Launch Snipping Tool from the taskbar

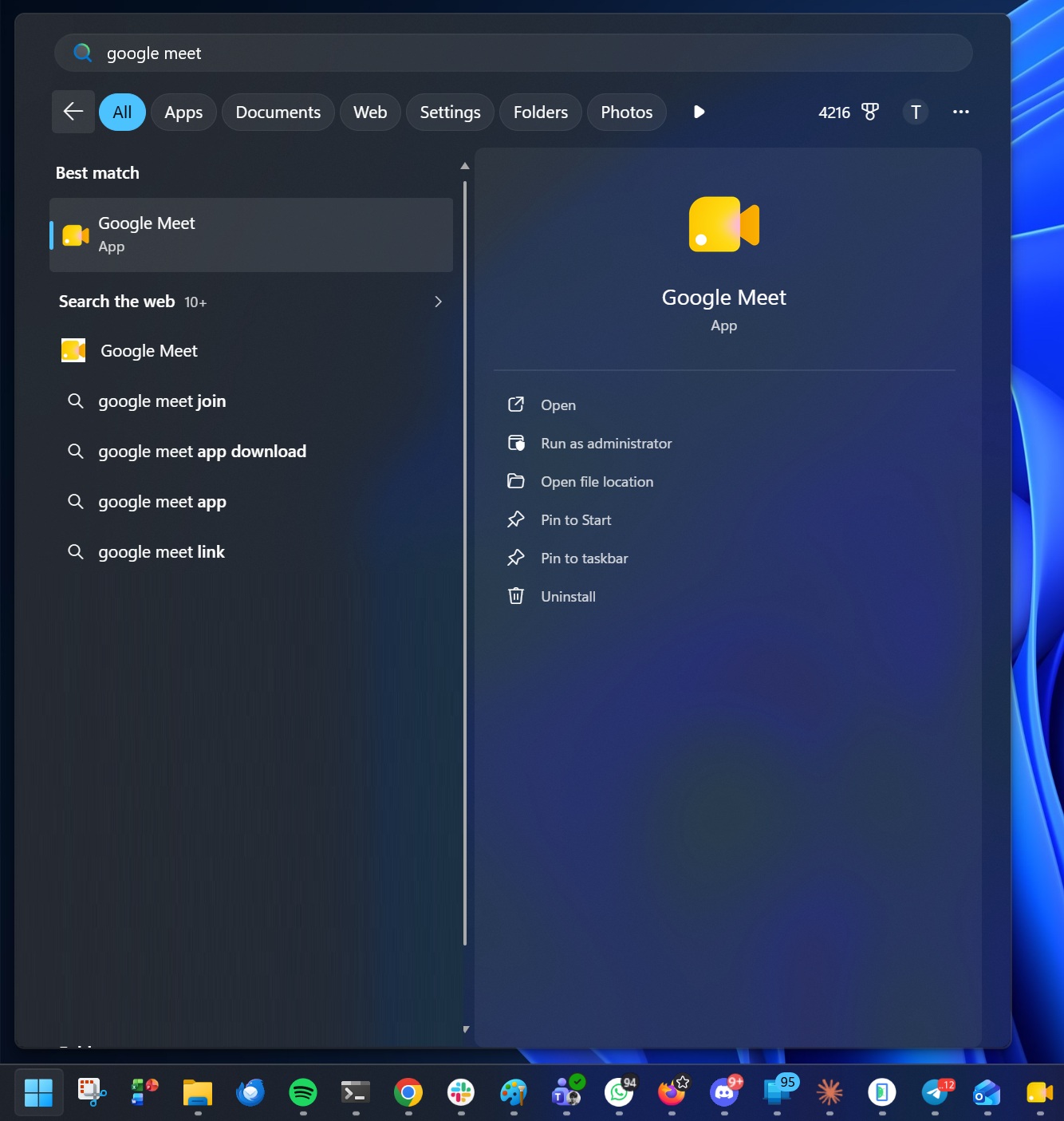pos(92,1092)
